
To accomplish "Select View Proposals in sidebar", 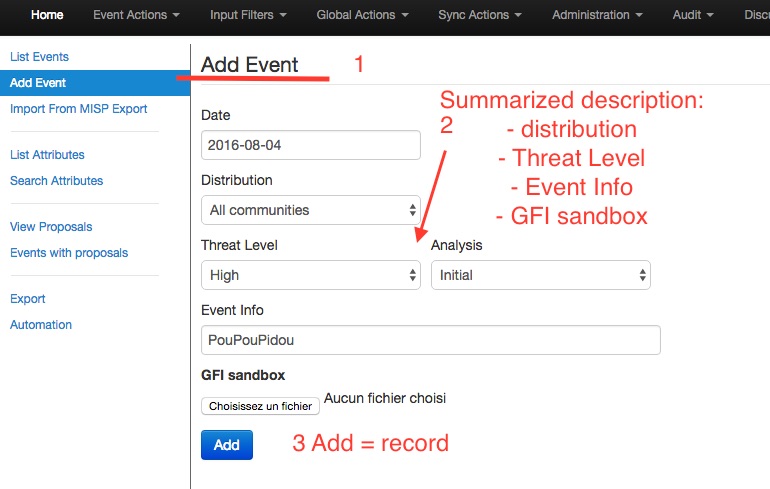I will (51, 227).
